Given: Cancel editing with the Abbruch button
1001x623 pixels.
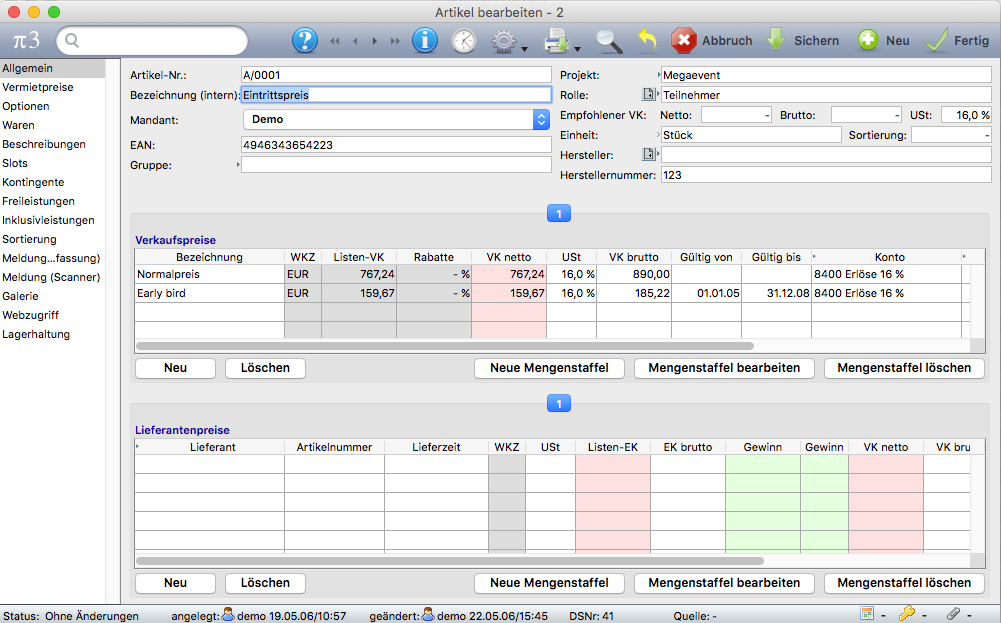Looking at the screenshot, I should 712,40.
